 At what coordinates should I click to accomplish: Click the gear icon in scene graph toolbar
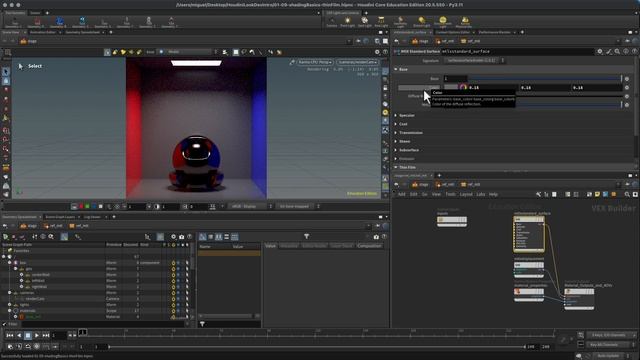click(173, 237)
